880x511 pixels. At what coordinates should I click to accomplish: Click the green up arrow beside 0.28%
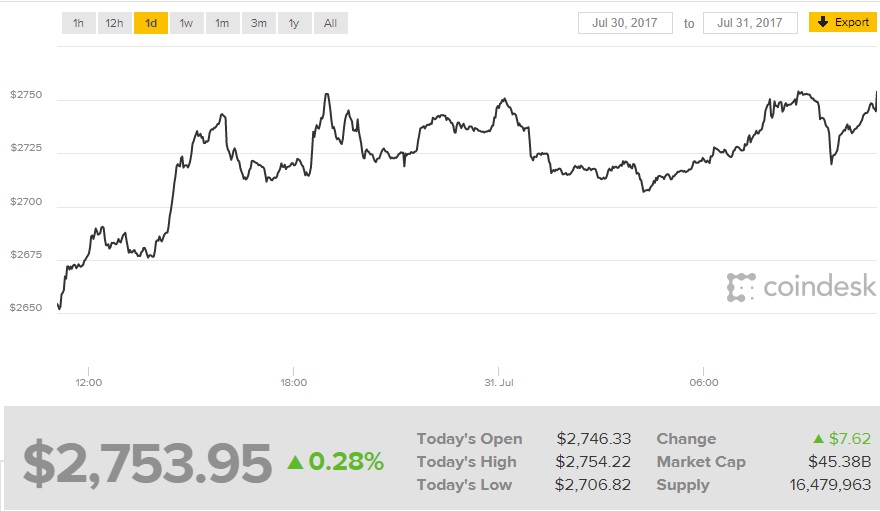coord(295,462)
